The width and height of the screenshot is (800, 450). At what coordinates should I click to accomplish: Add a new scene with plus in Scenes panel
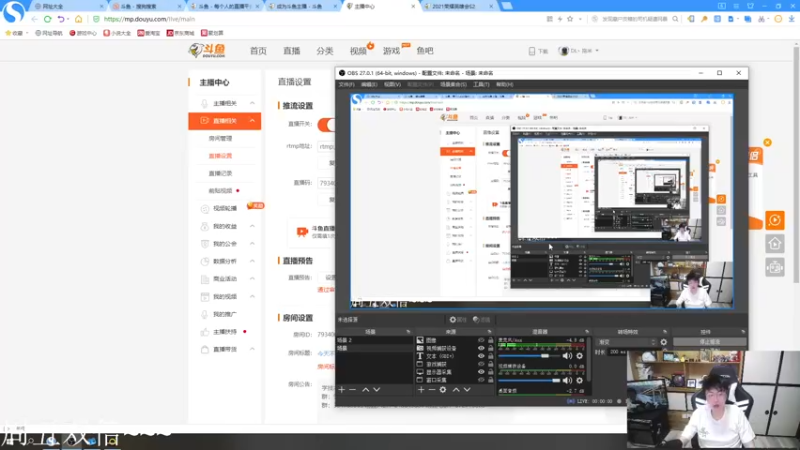point(342,390)
